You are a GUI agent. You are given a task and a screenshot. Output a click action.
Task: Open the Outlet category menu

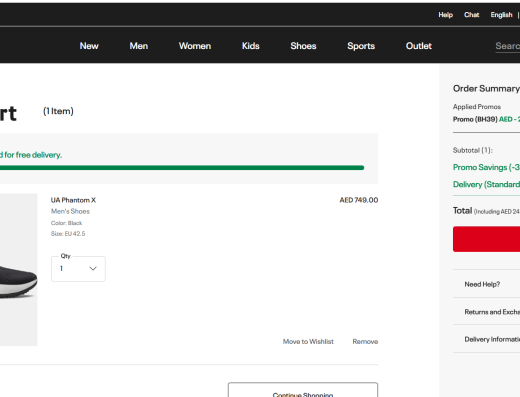[x=419, y=46]
